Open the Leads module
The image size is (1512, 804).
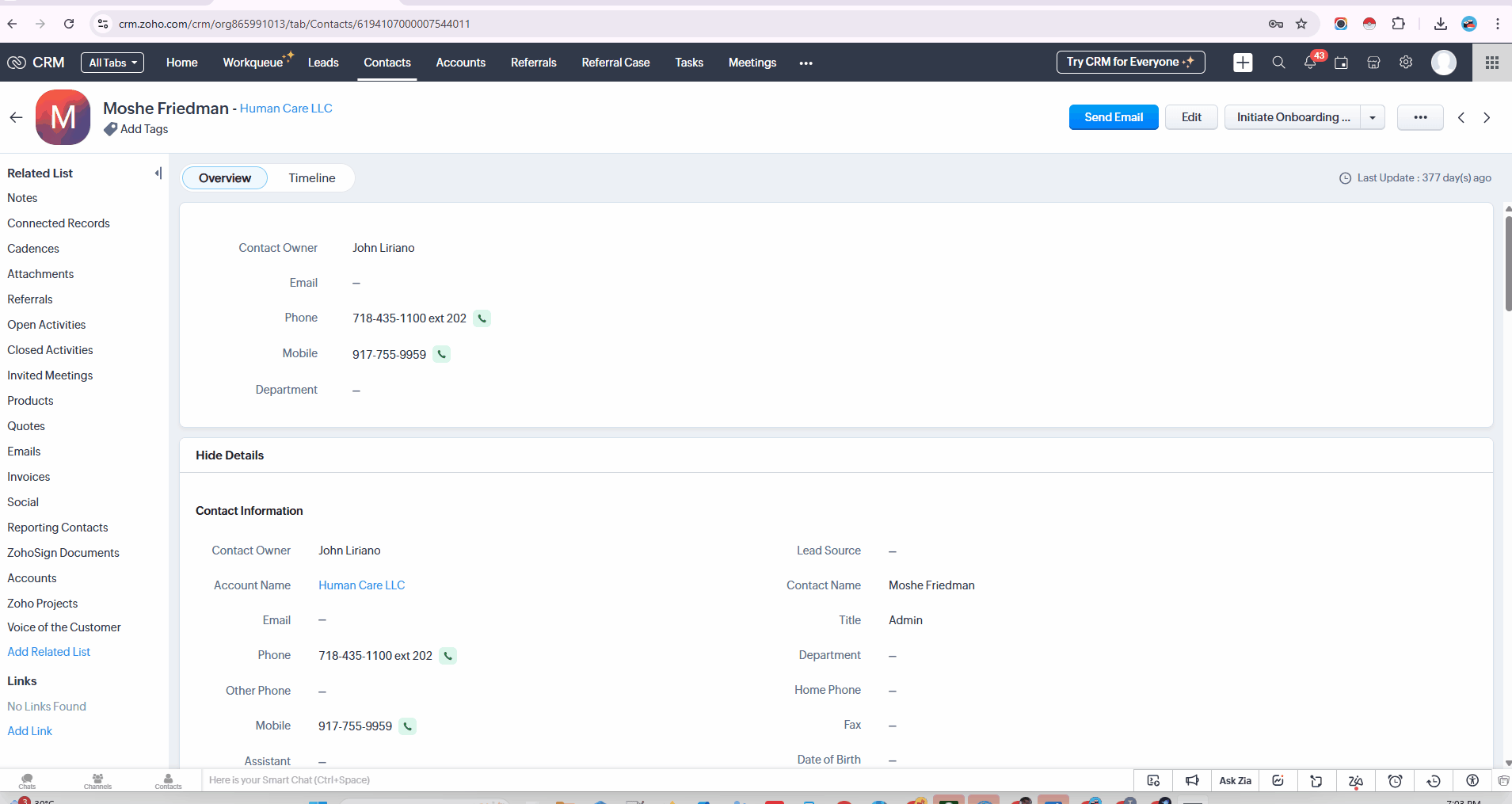[x=323, y=63]
